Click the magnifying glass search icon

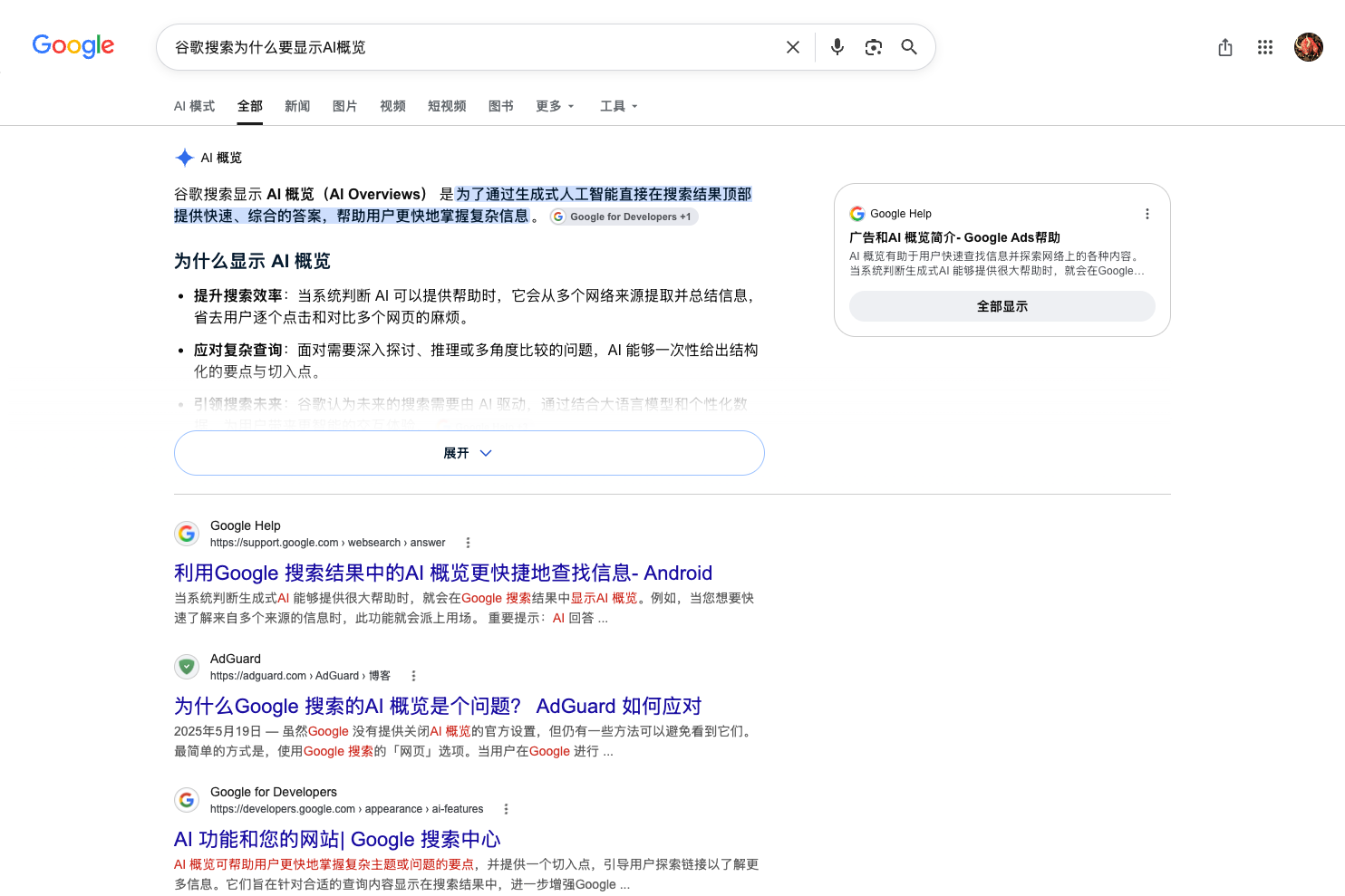pyautogui.click(x=909, y=47)
